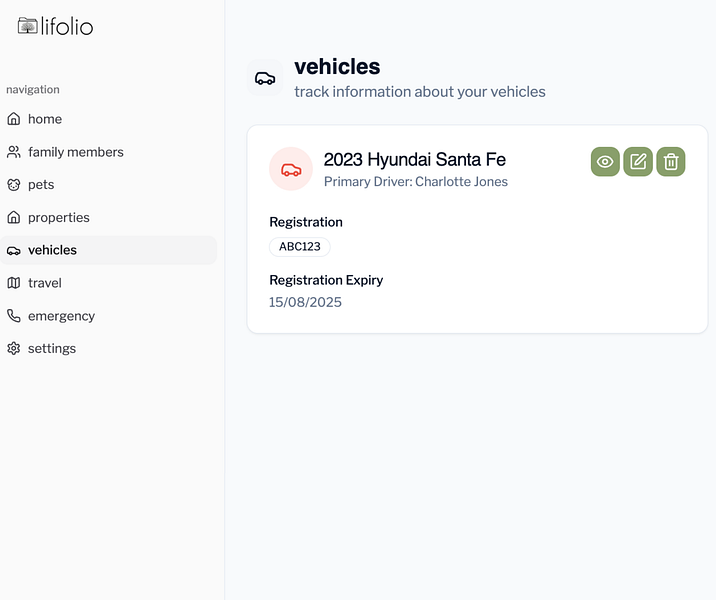
Task: Click the red car icon on card
Action: [x=291, y=169]
